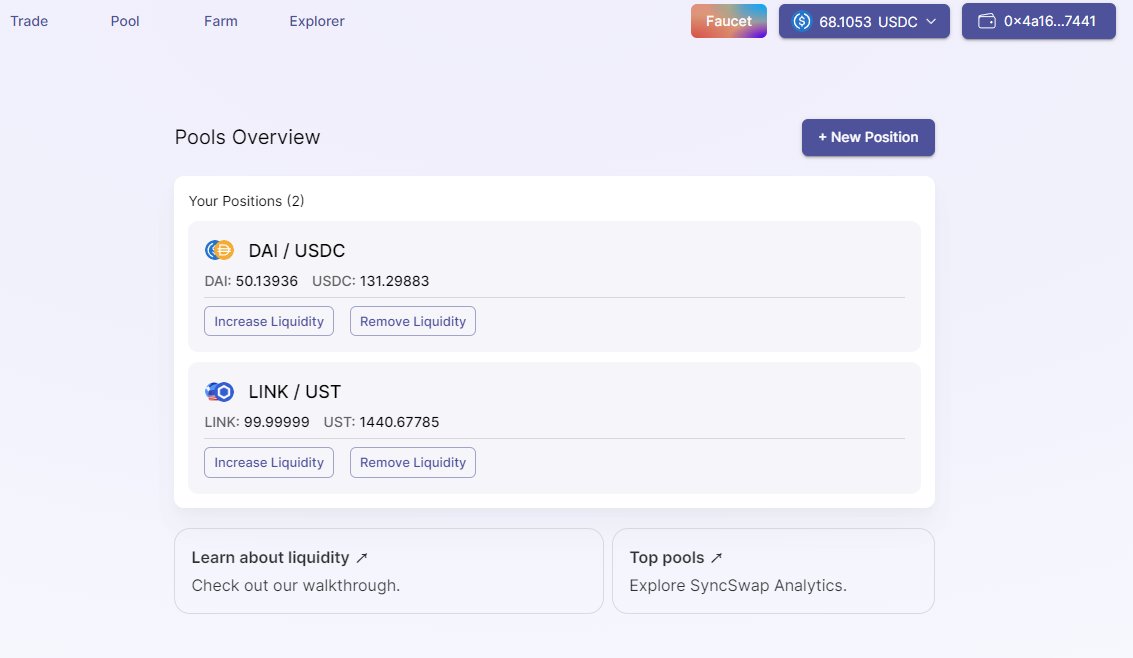The width and height of the screenshot is (1133, 658).
Task: Click the Your Positions (2) label
Action: [x=246, y=201]
